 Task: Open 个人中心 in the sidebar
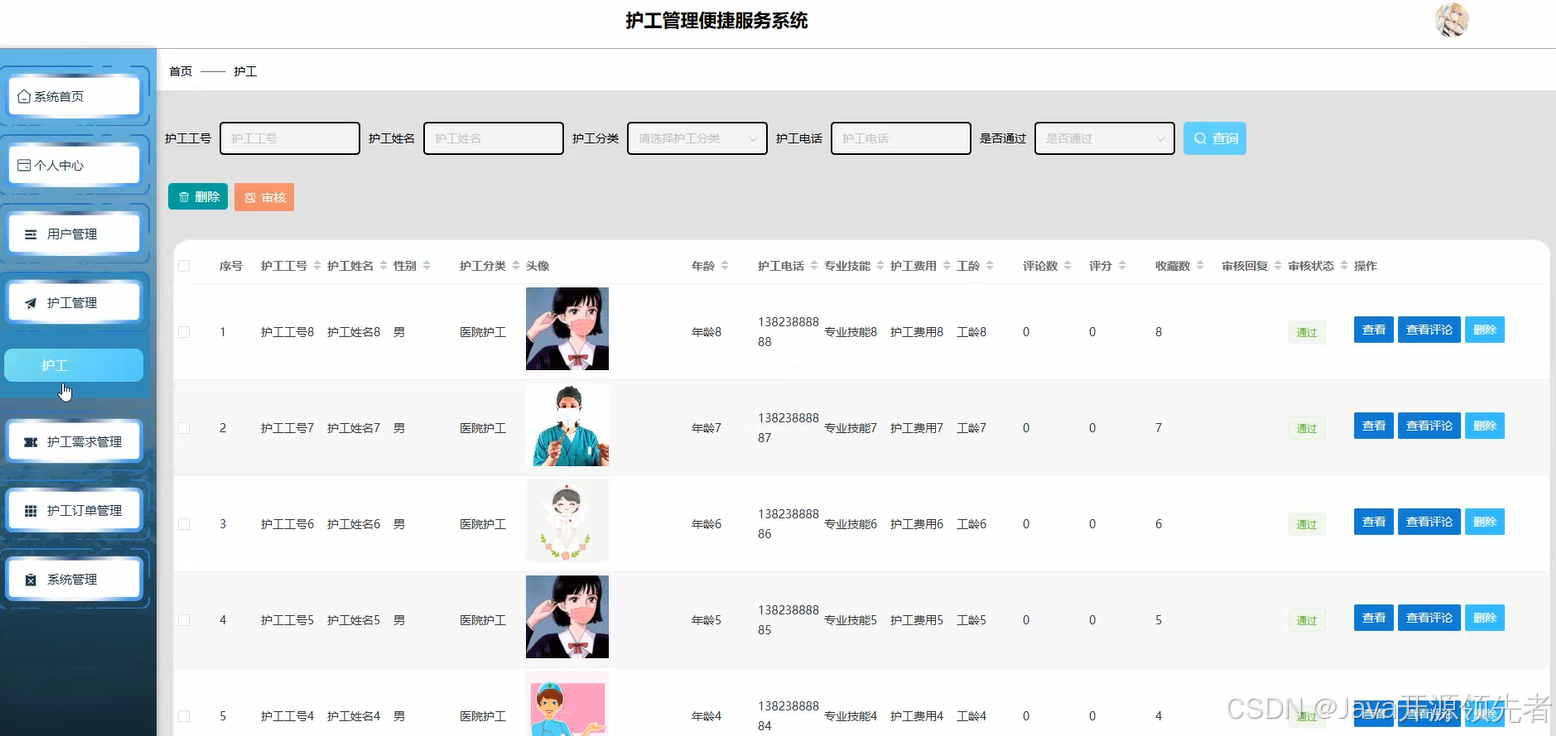pos(74,166)
